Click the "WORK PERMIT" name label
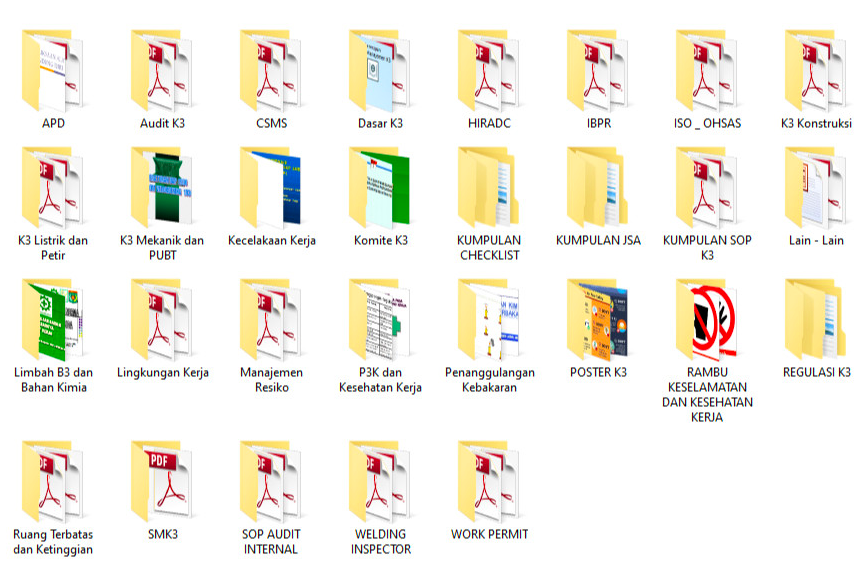 point(489,534)
